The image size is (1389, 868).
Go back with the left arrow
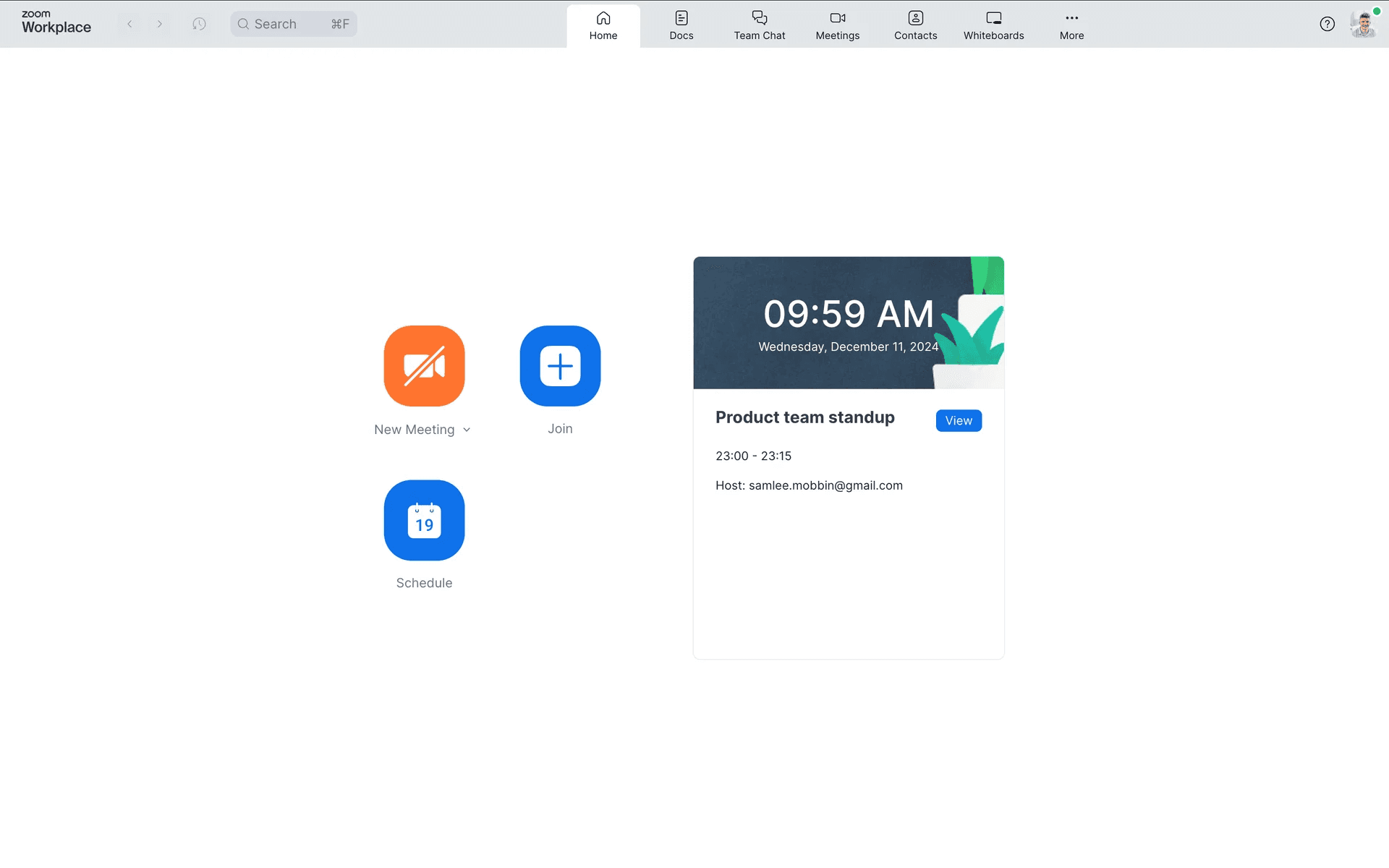[130, 24]
